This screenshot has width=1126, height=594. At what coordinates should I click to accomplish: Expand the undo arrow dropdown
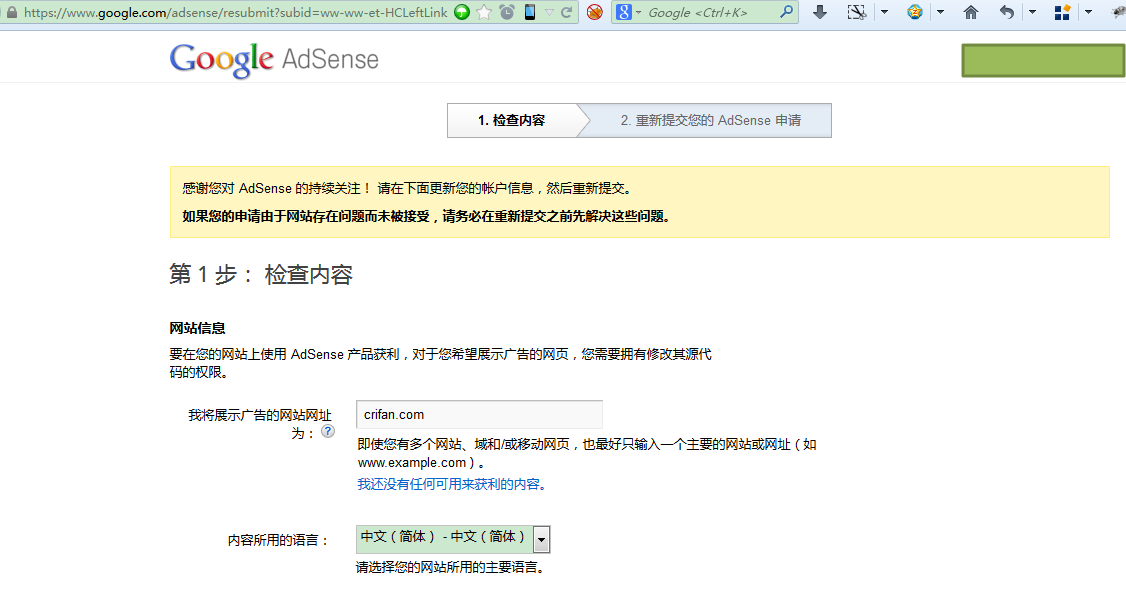tap(1033, 12)
